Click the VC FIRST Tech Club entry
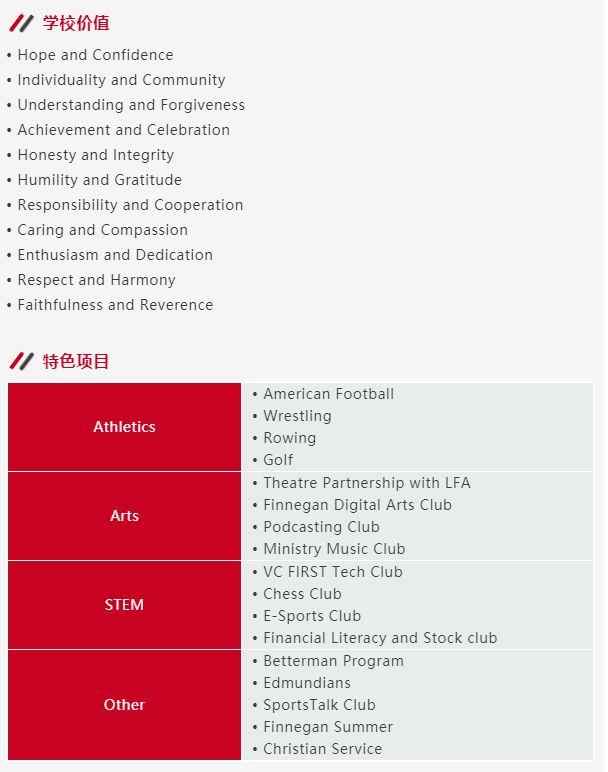 332,572
